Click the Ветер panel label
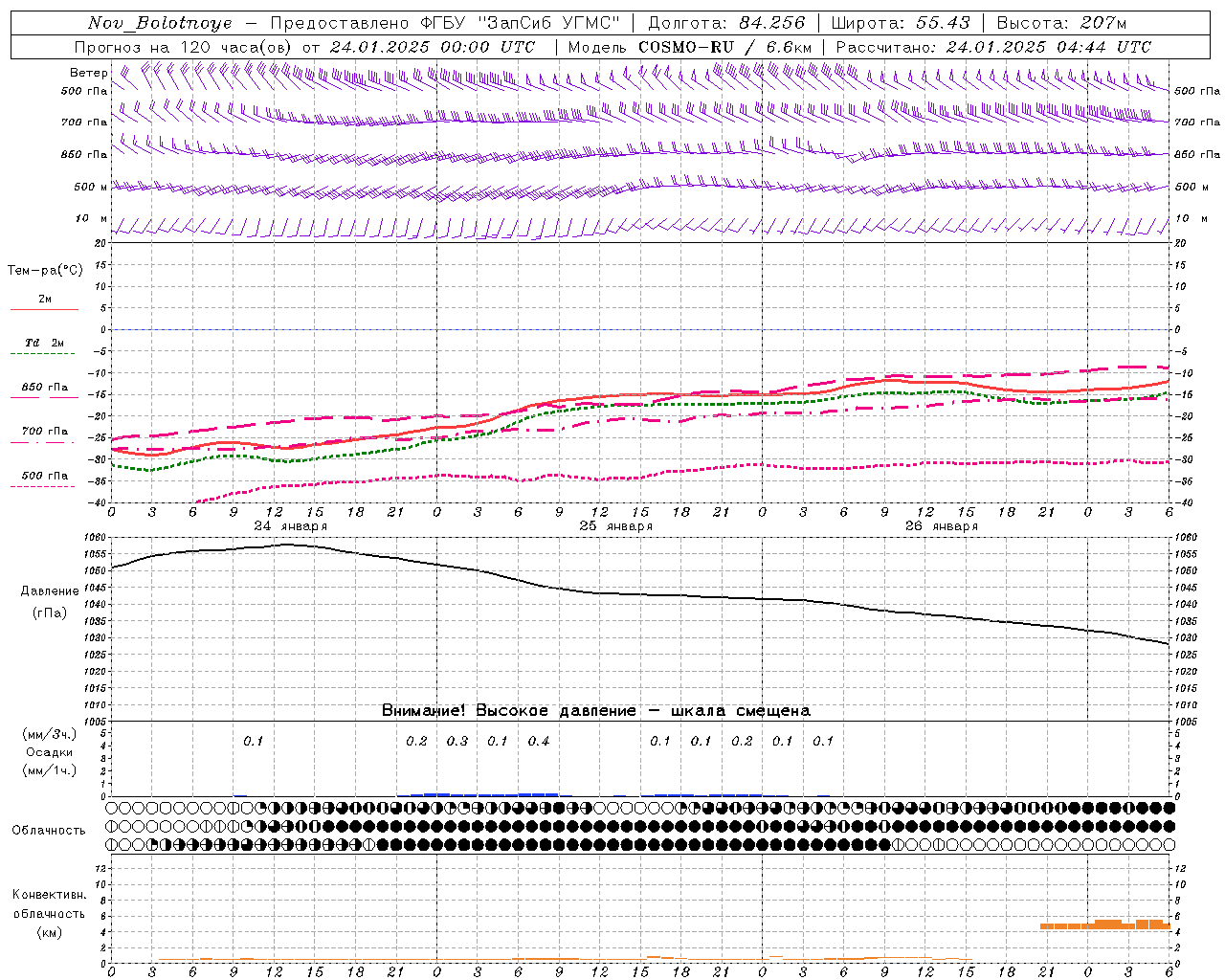Viewport: 1225px width, 980px height. [88, 73]
